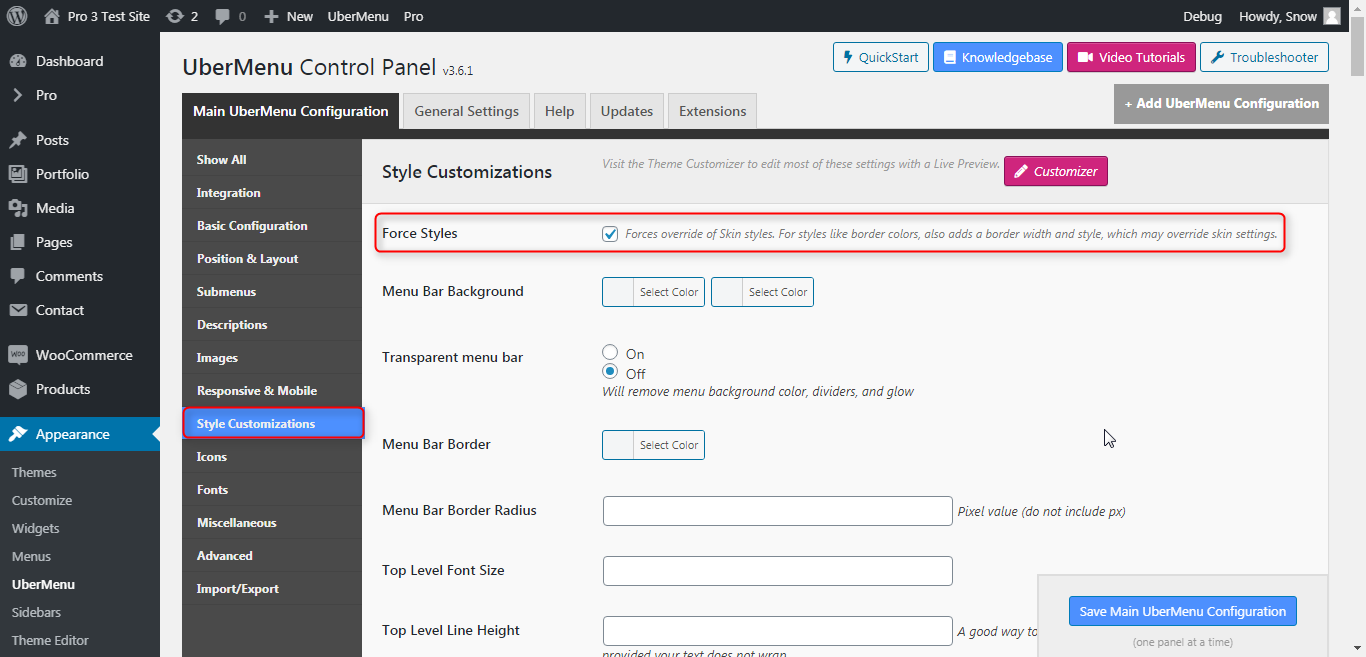Open Icons settings section
Viewport: 1366px width, 657px height.
tap(272, 457)
